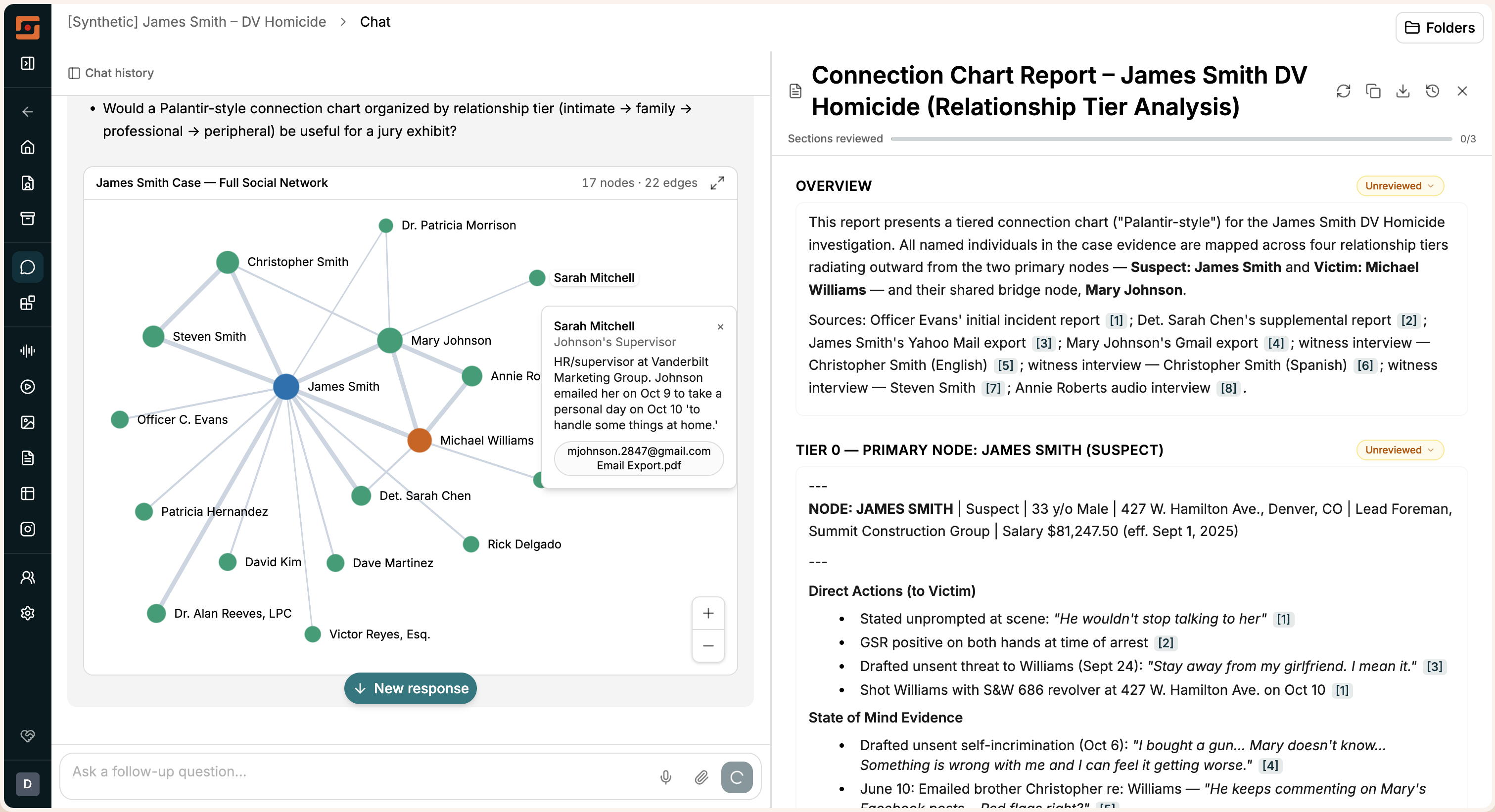Attach a file with the paperclip icon
This screenshot has width=1495, height=812.
pyautogui.click(x=701, y=776)
